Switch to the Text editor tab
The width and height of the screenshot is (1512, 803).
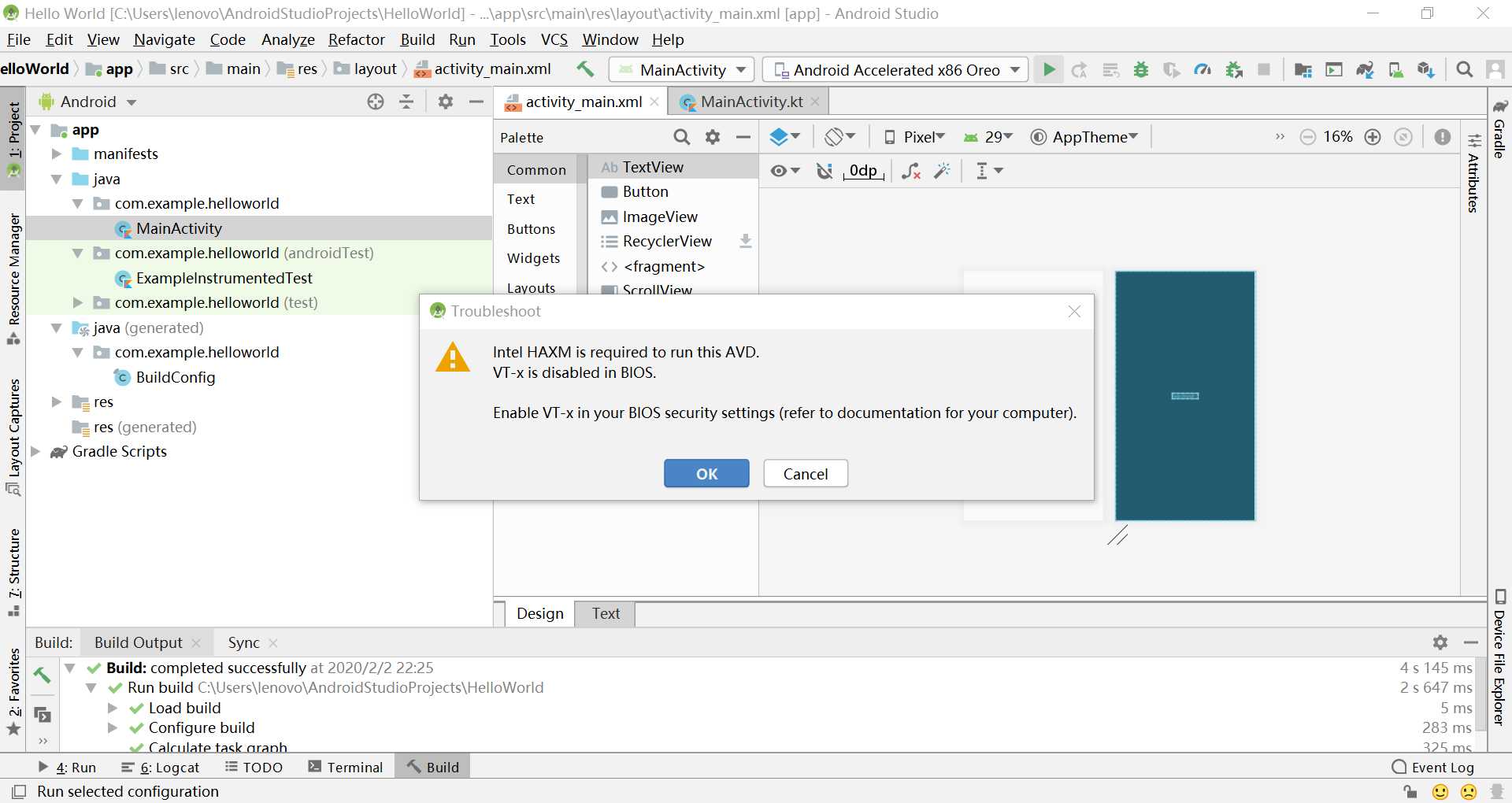click(606, 613)
